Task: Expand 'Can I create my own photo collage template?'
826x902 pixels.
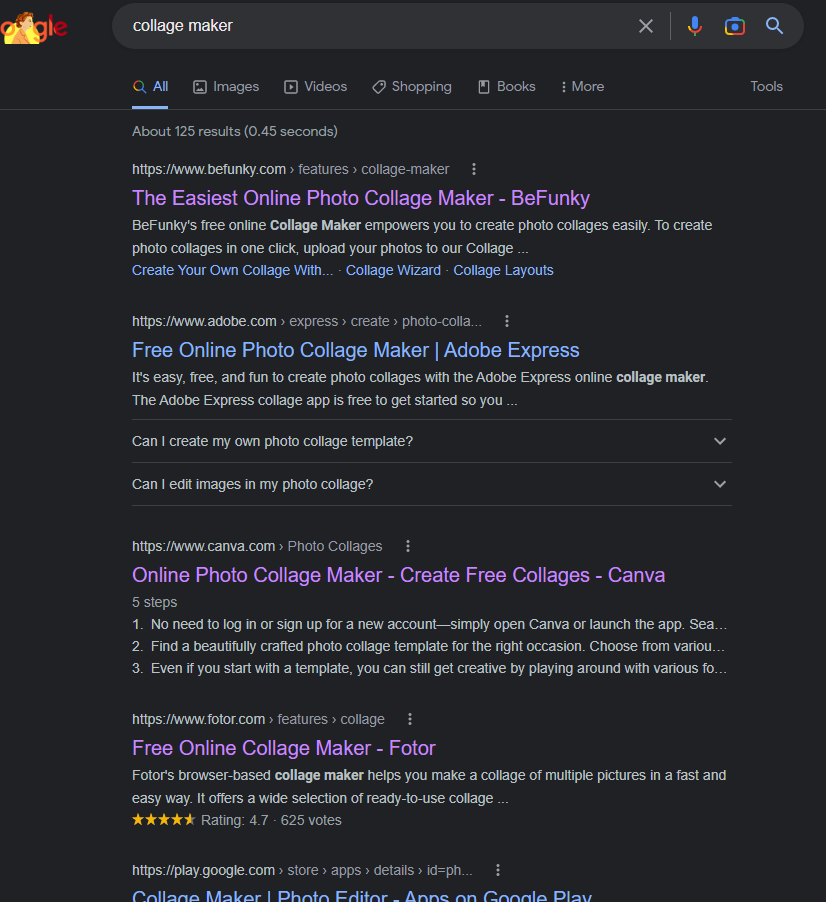Action: pyautogui.click(x=431, y=441)
